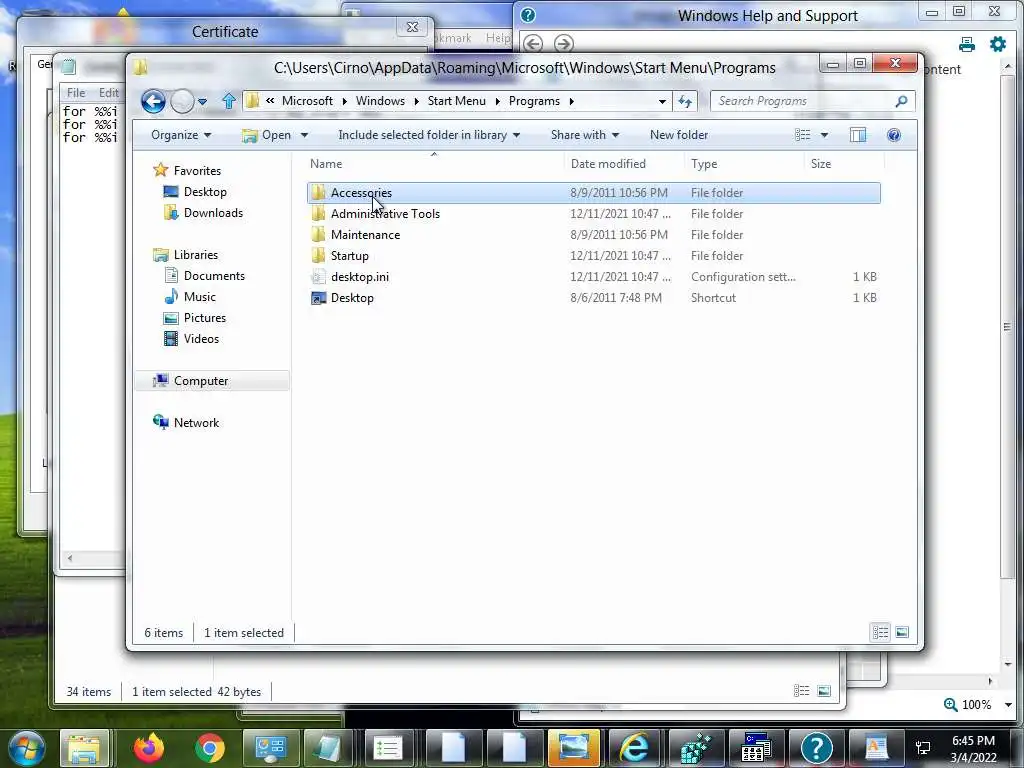Click Help and Support taskbar icon
This screenshot has width=1024, height=768.
pos(816,748)
